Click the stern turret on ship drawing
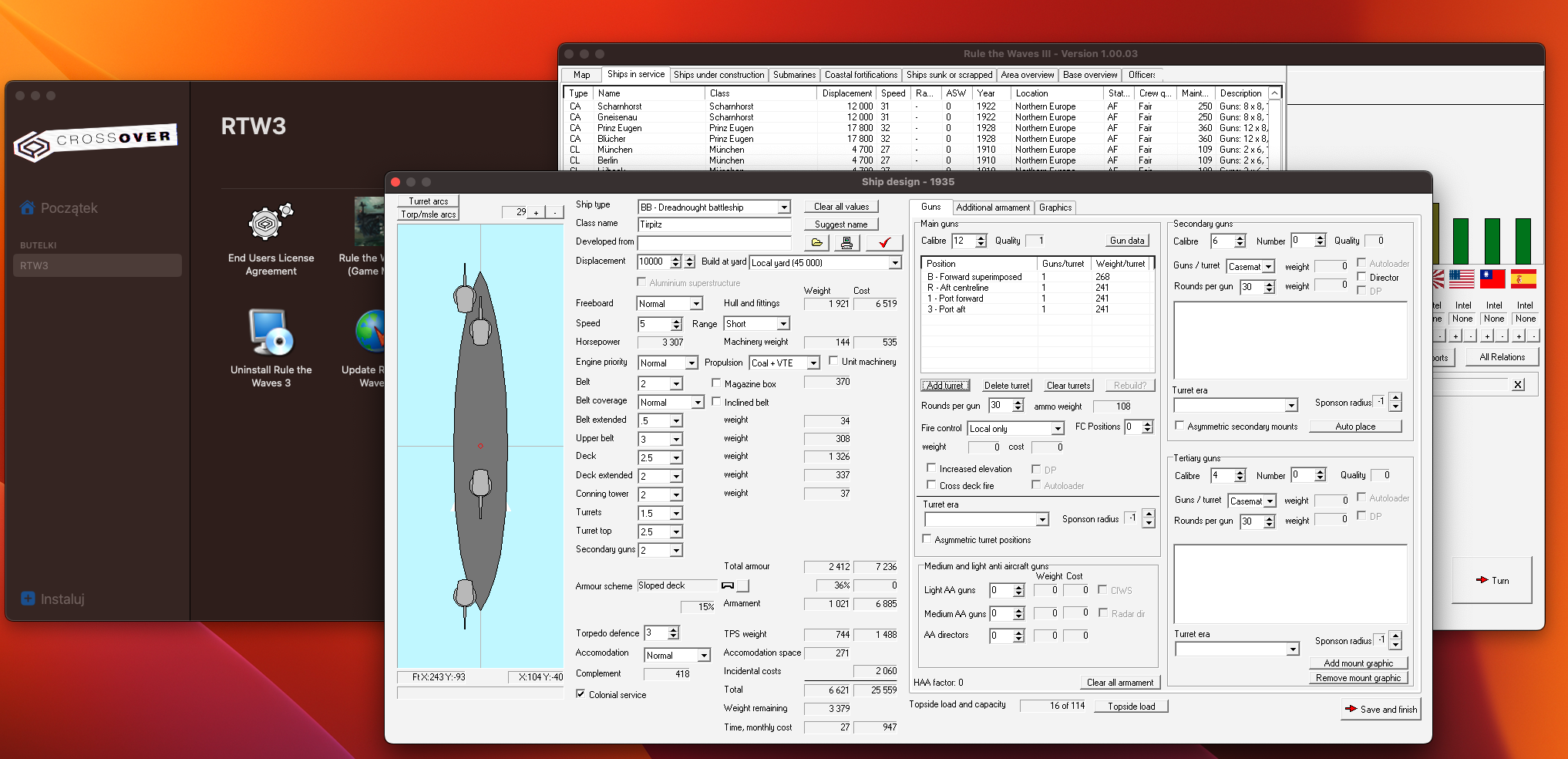The height and width of the screenshot is (759, 1568). point(464,594)
